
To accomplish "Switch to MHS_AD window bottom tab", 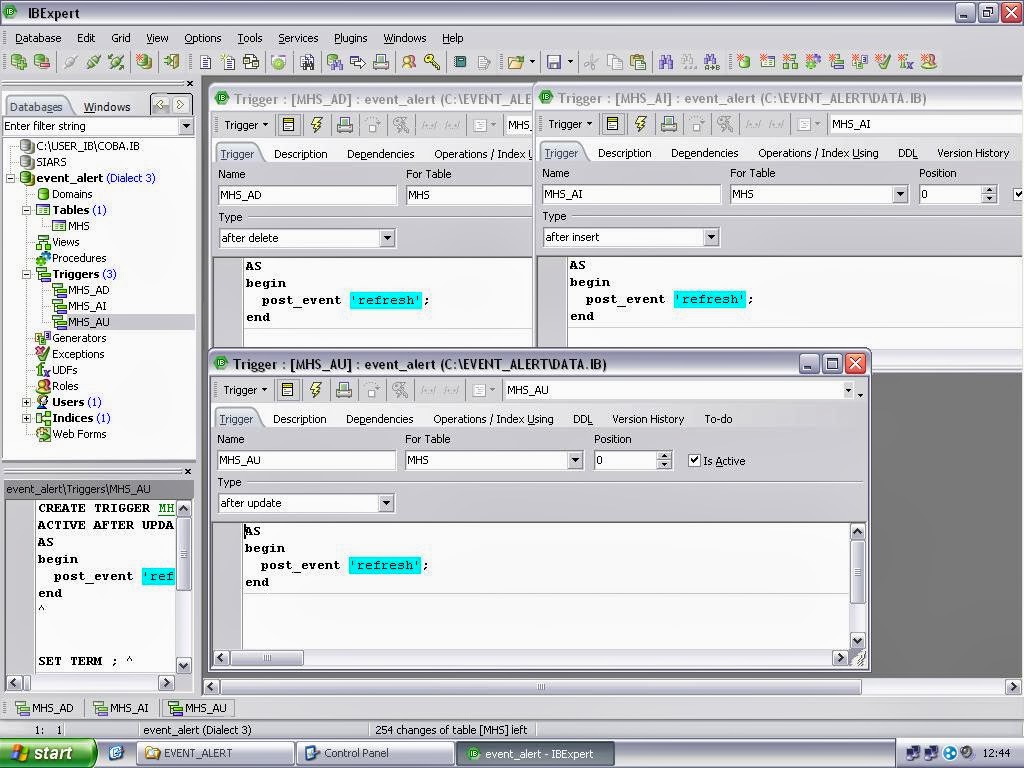I will pyautogui.click(x=45, y=708).
